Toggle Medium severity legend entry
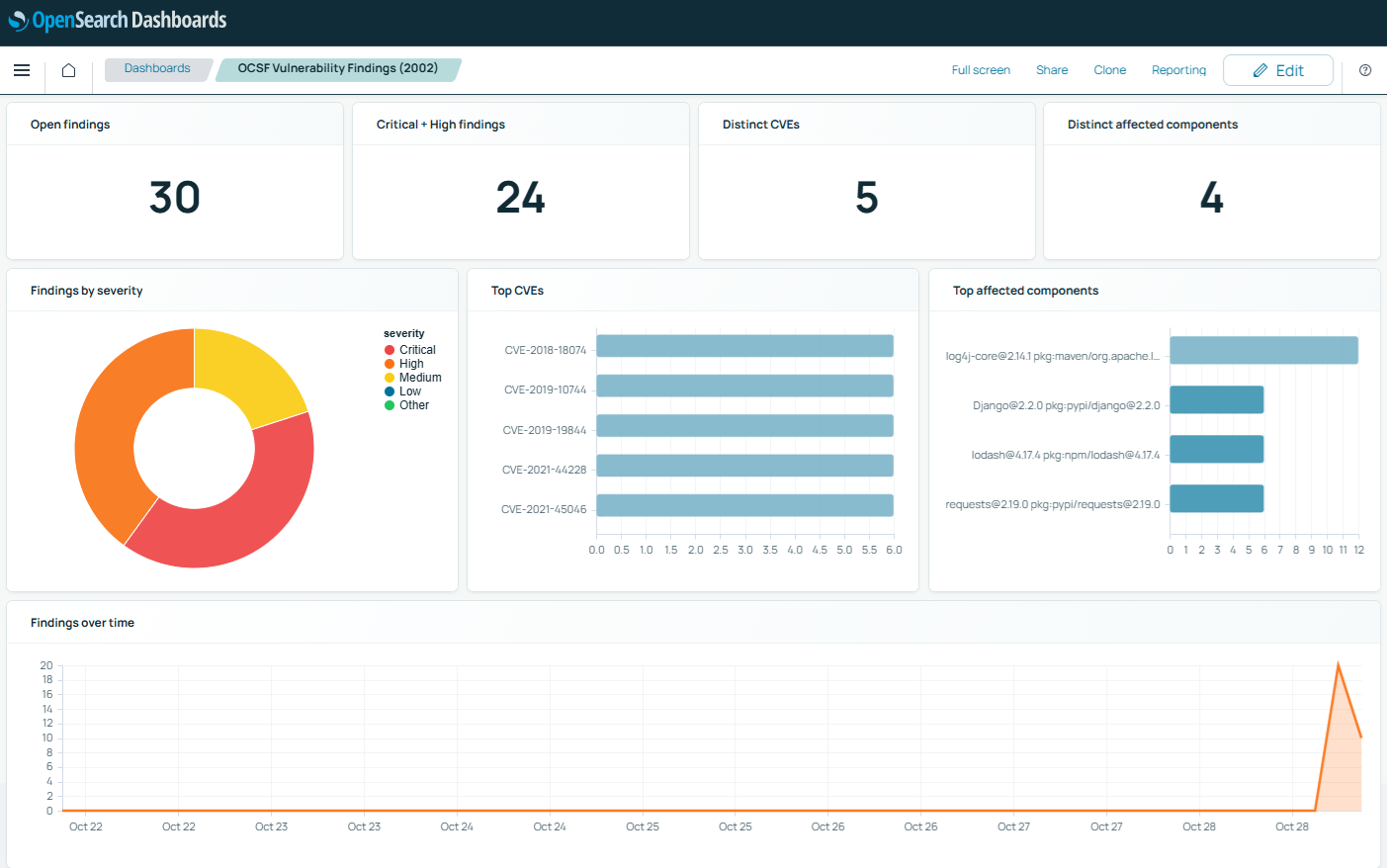Image resolution: width=1387 pixels, height=868 pixels. click(413, 378)
